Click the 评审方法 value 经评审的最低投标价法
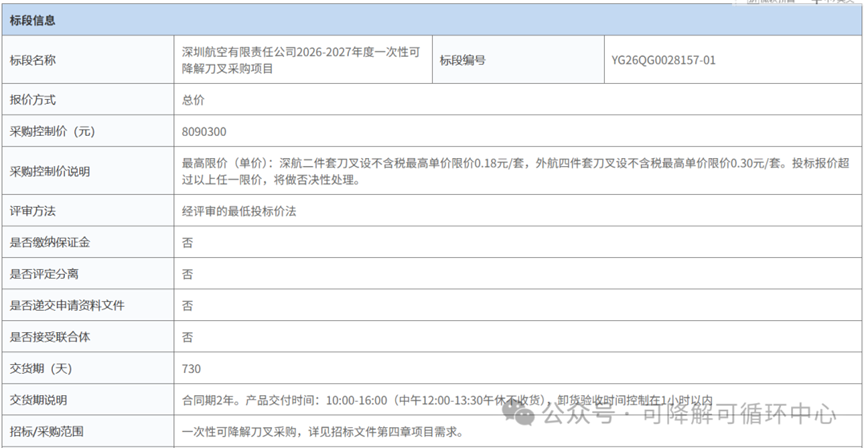Viewport: 864px width, 448px height. click(239, 211)
